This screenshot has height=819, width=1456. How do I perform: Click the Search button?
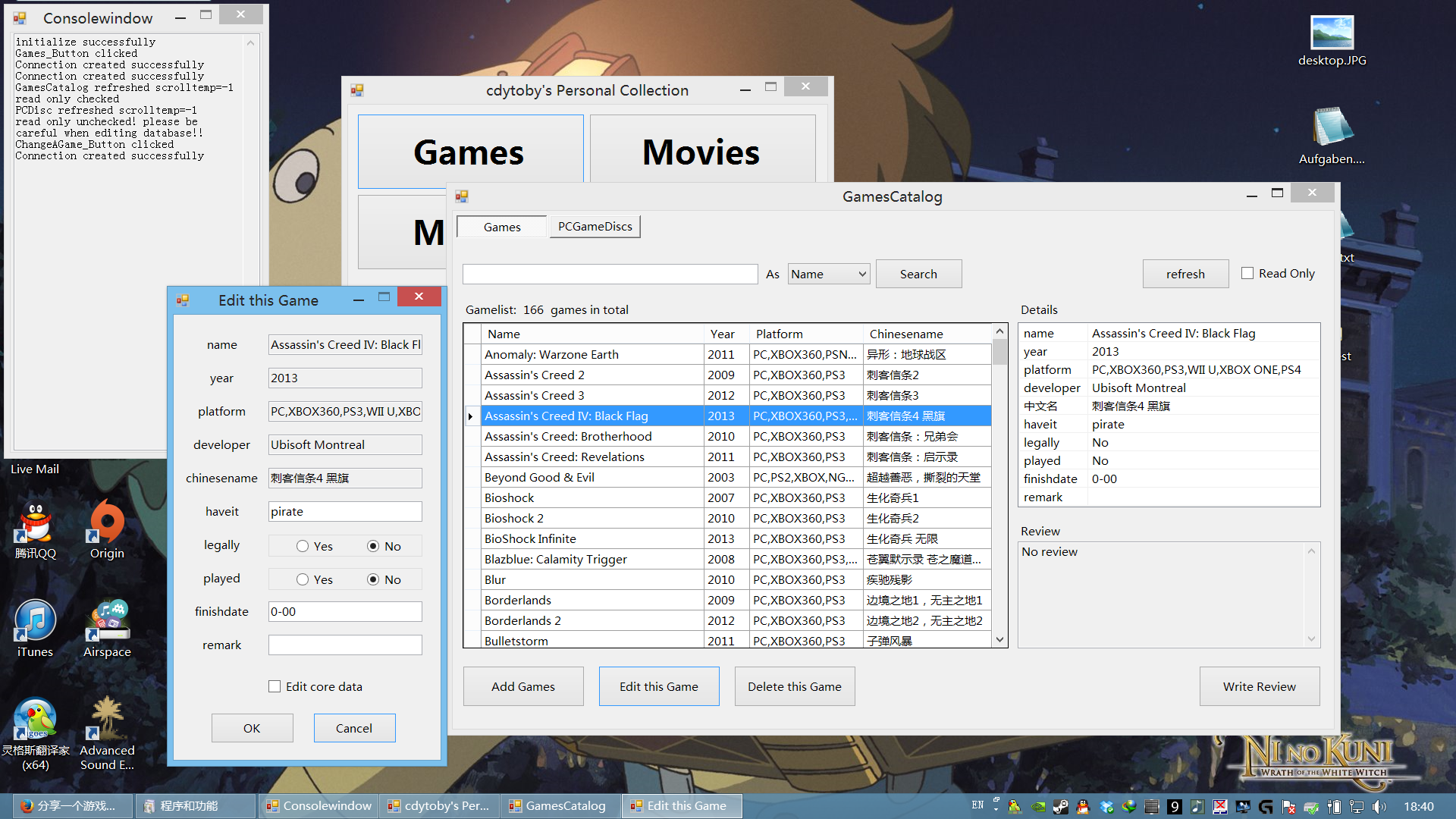[918, 274]
